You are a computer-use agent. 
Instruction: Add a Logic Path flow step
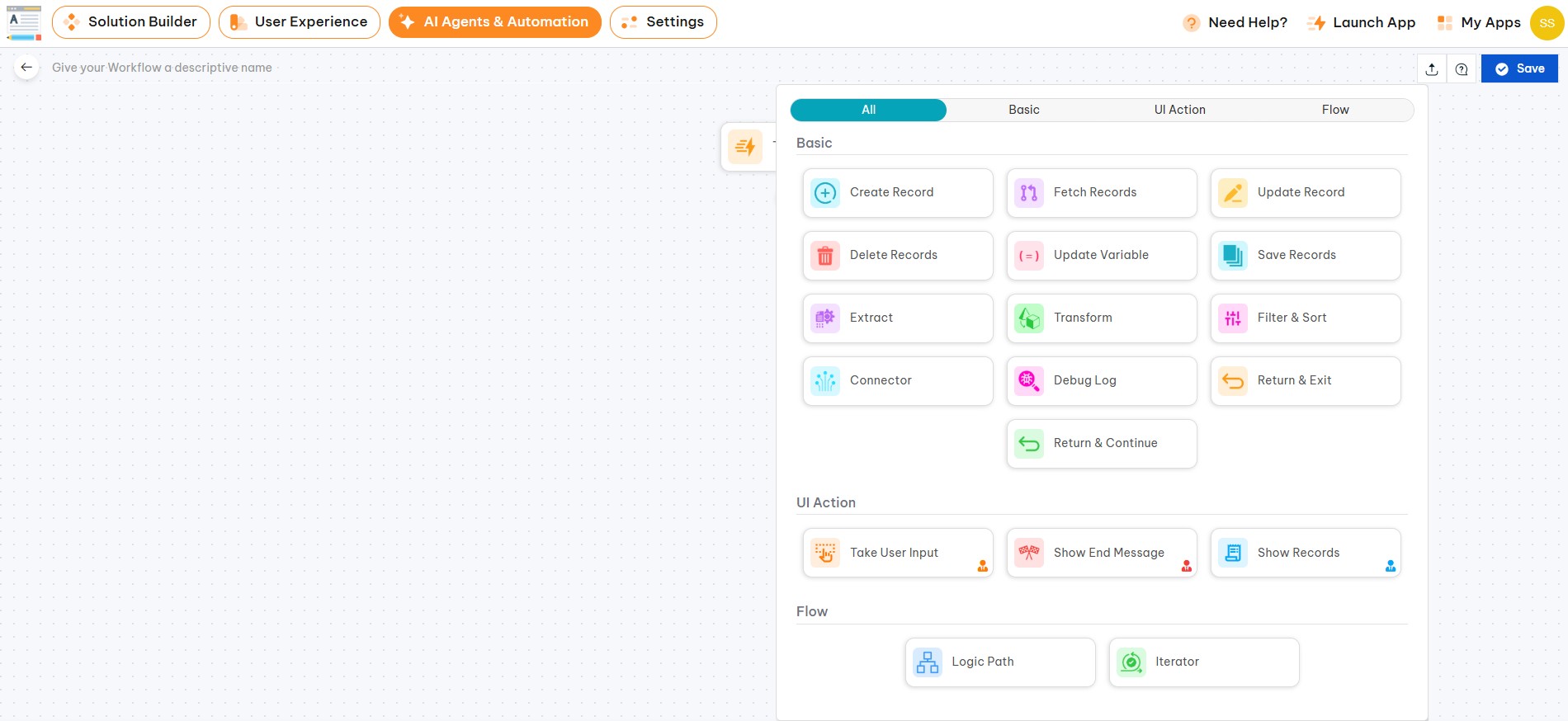(1000, 662)
